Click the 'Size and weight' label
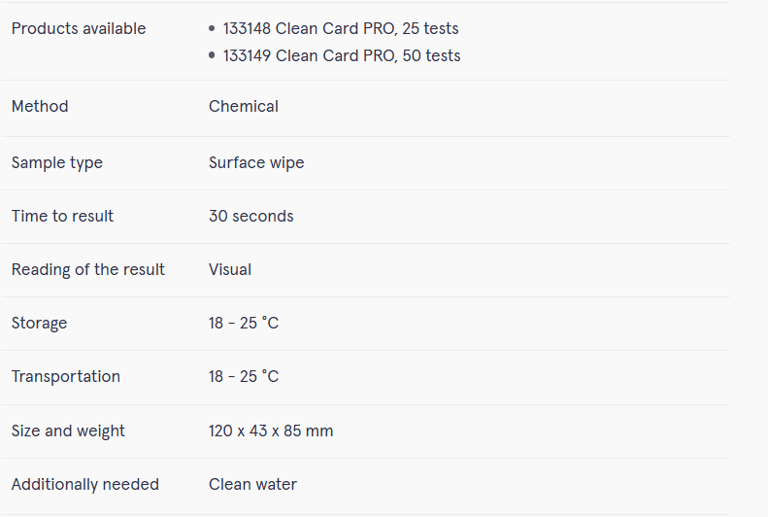 coord(68,431)
